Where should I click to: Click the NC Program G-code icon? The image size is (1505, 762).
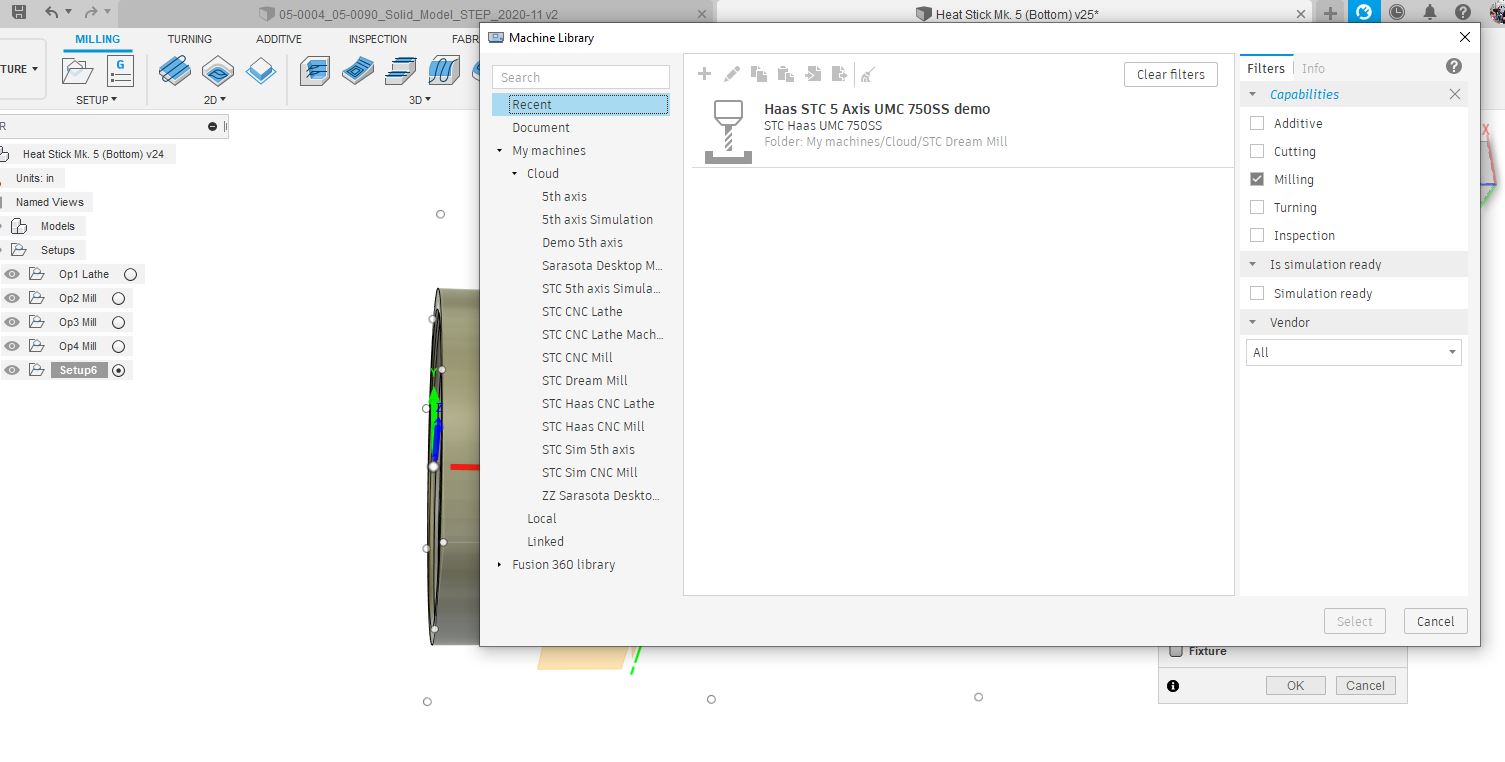(x=120, y=71)
